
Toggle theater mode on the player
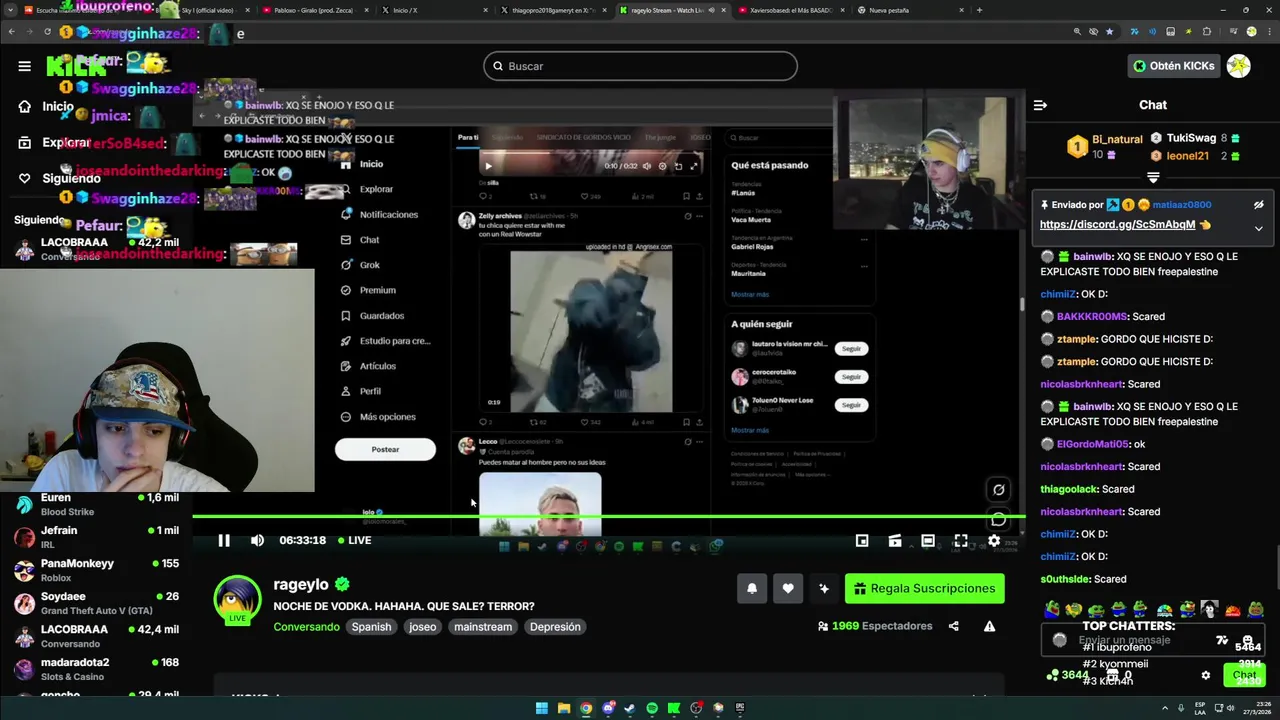[928, 541]
